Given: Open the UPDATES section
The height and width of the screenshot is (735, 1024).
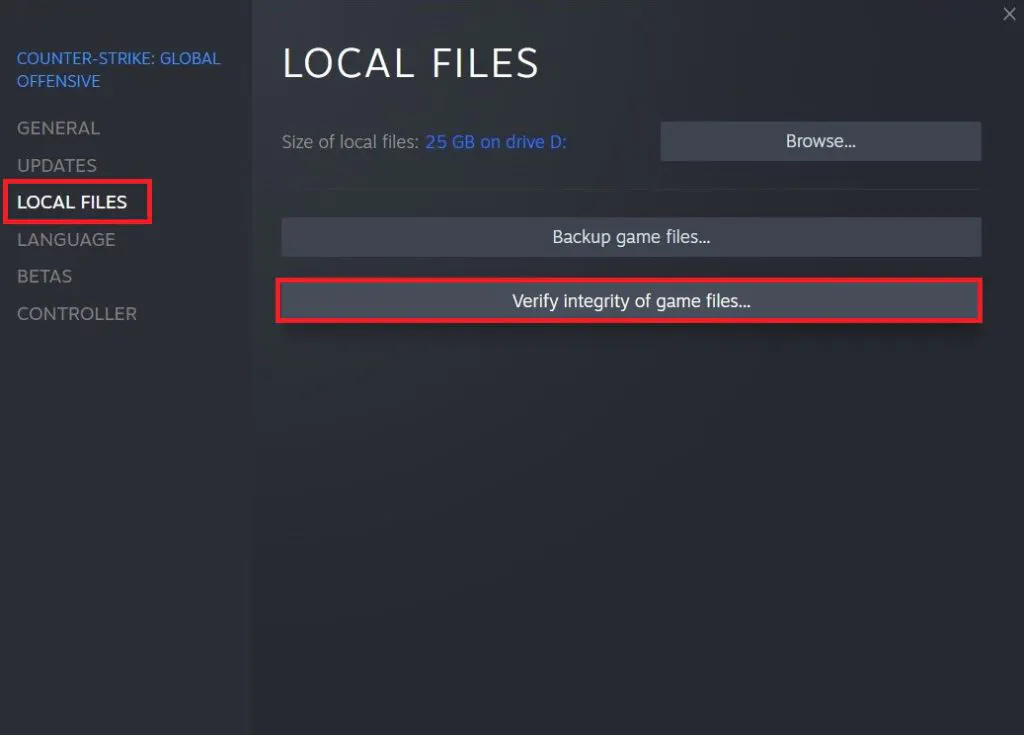Looking at the screenshot, I should click(56, 165).
